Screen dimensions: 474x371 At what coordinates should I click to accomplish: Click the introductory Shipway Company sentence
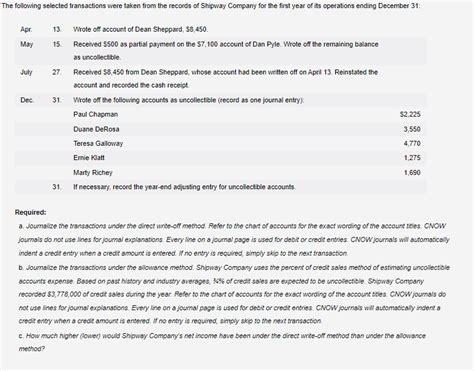pos(211,6)
